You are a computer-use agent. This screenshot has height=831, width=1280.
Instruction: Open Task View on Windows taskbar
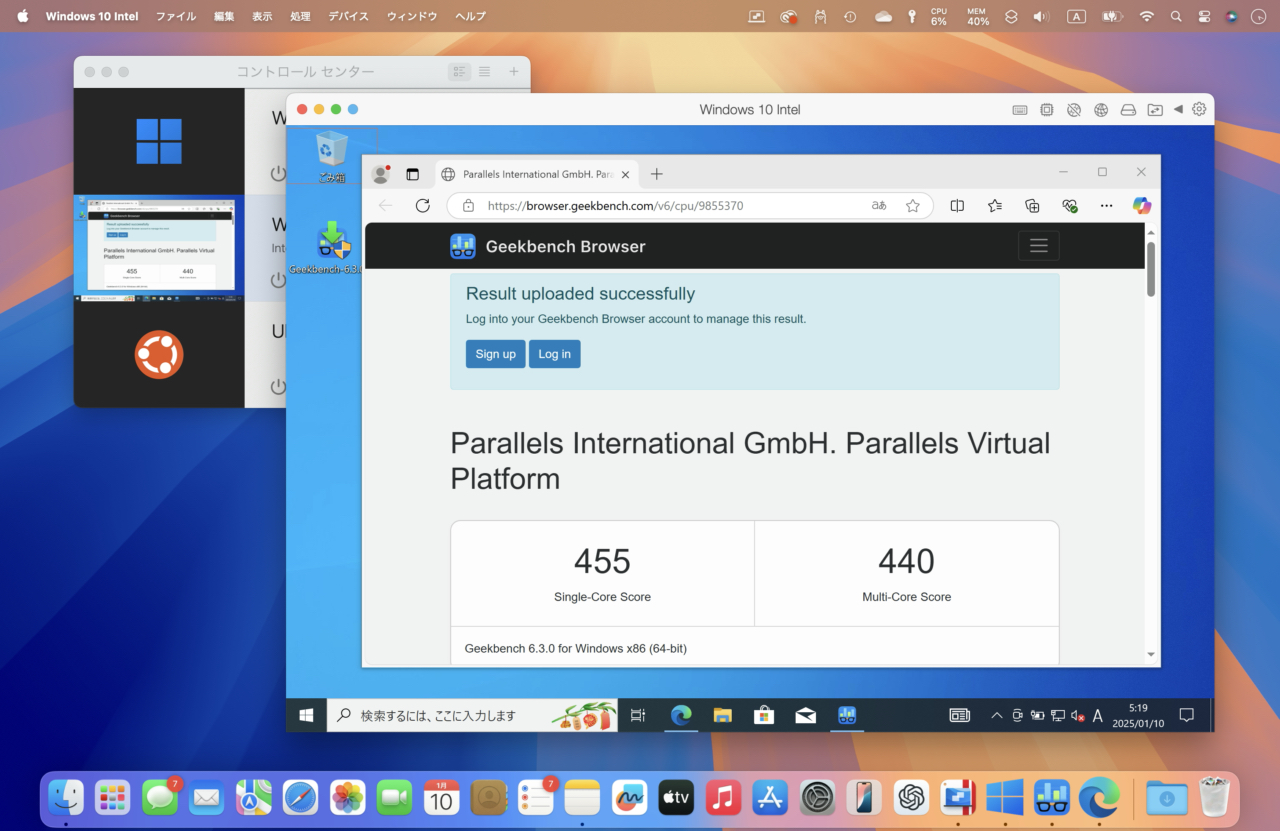(638, 715)
